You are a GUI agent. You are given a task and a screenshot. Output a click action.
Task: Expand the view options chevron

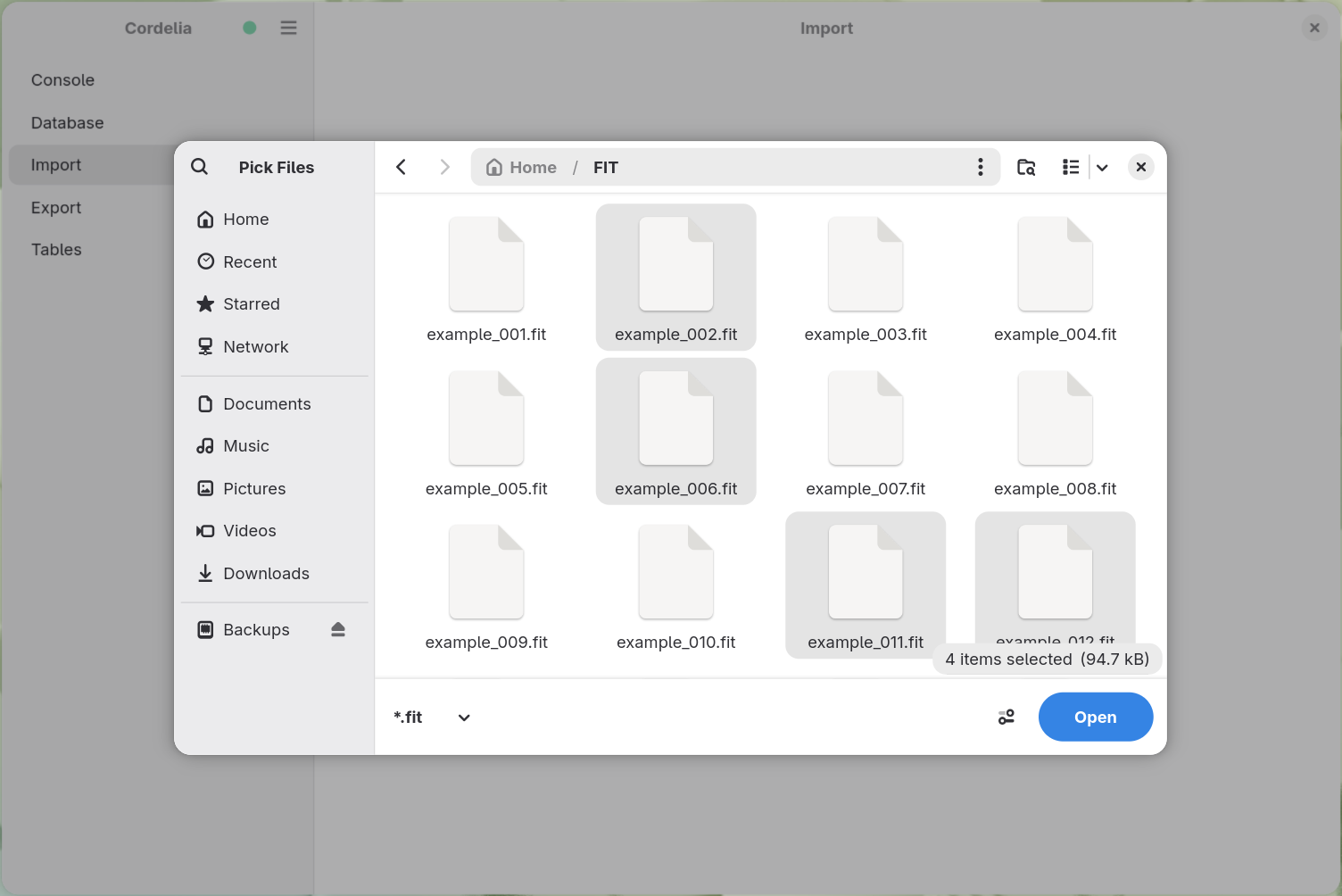(1102, 167)
